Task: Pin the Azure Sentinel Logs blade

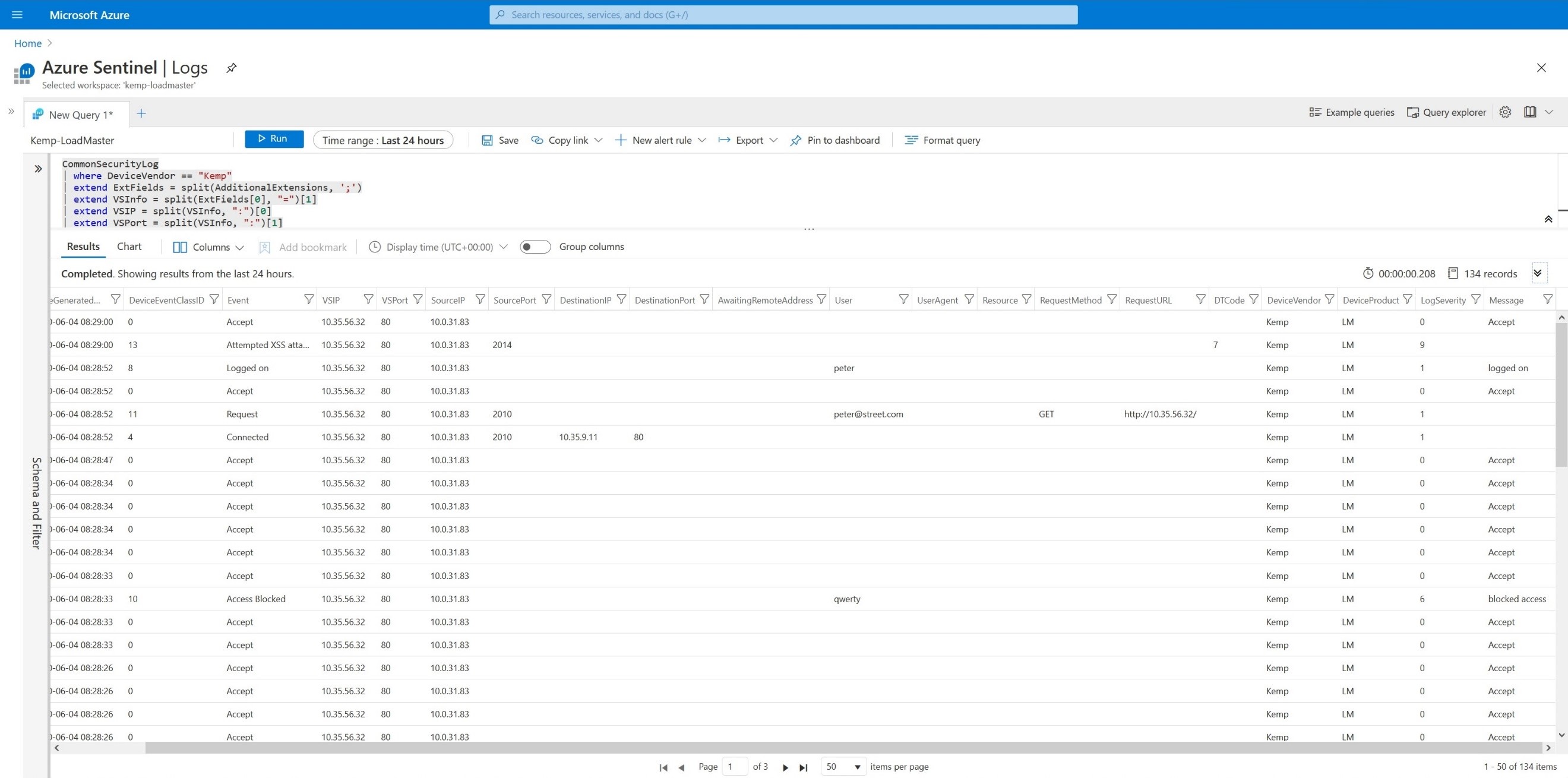Action: tap(231, 68)
